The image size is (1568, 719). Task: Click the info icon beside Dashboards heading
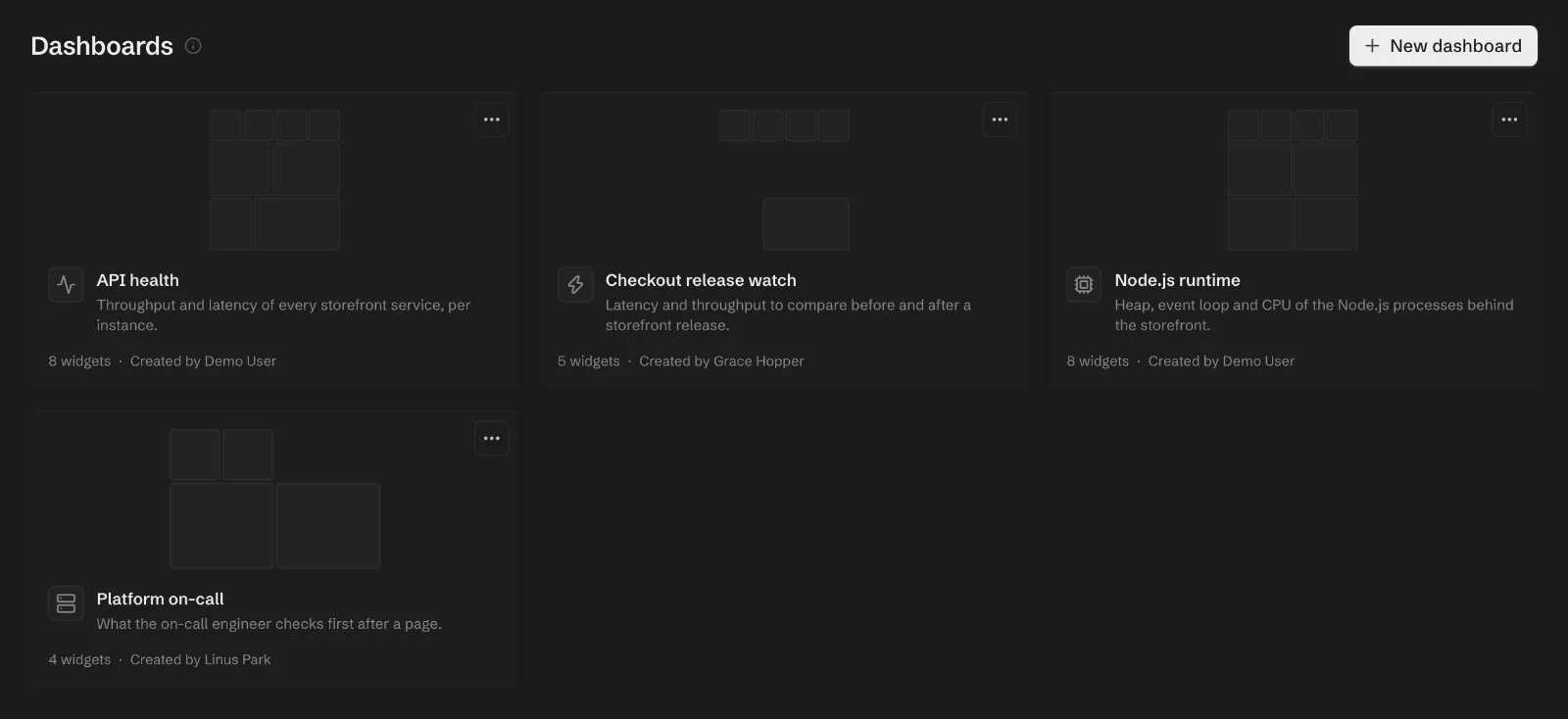[193, 46]
